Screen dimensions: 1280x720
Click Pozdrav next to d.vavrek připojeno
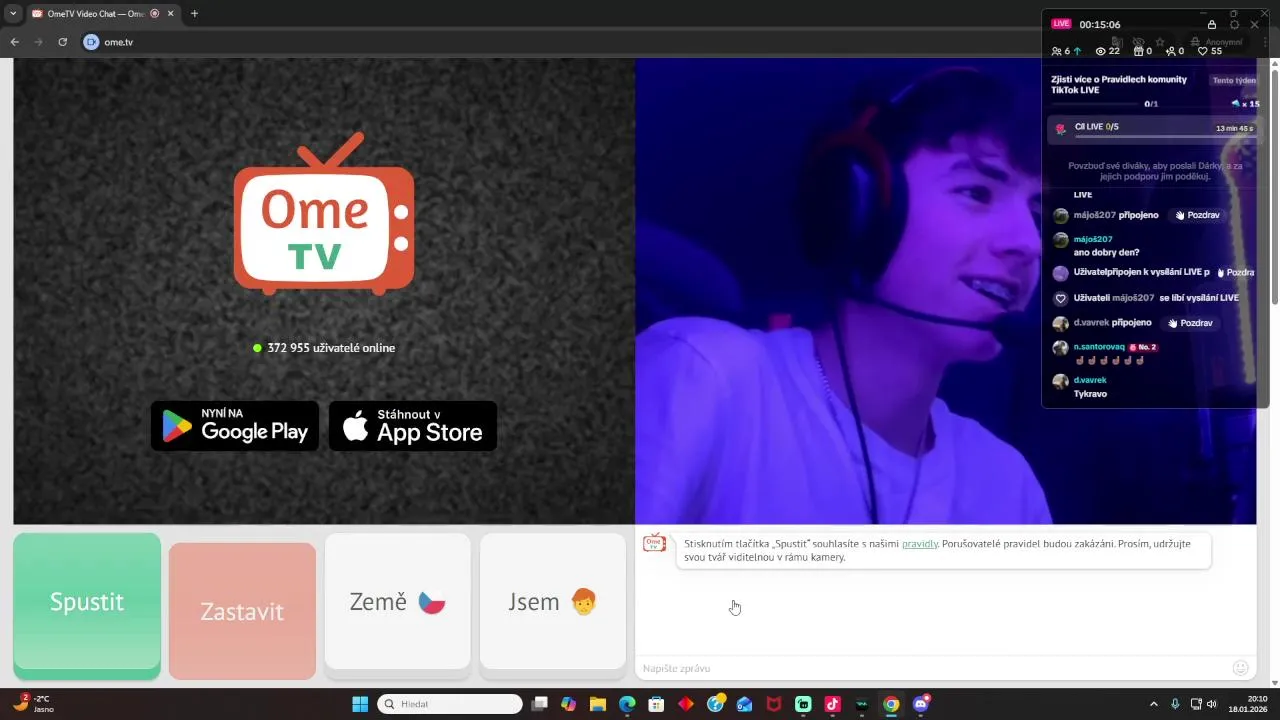(1191, 323)
